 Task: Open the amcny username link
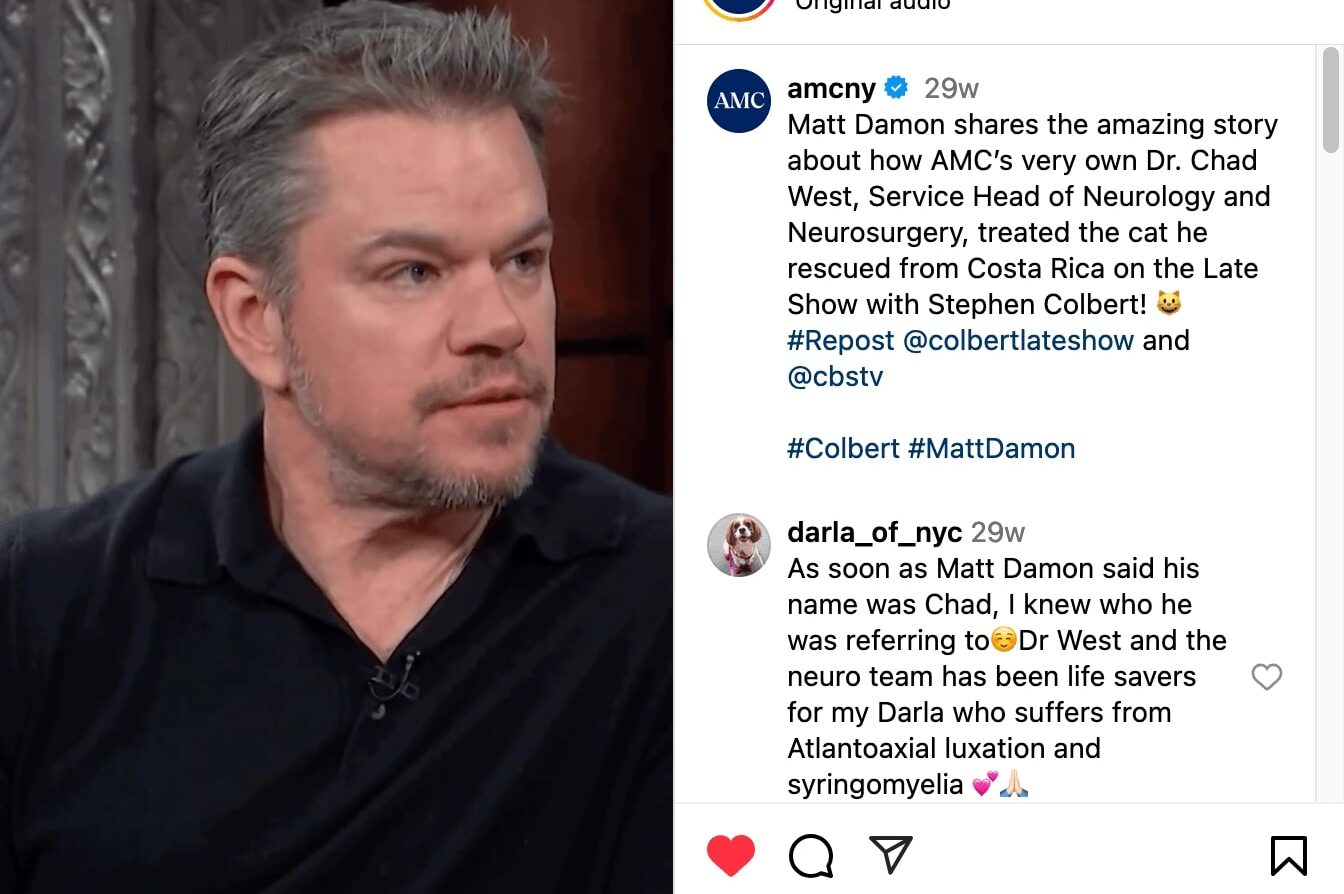coord(831,88)
